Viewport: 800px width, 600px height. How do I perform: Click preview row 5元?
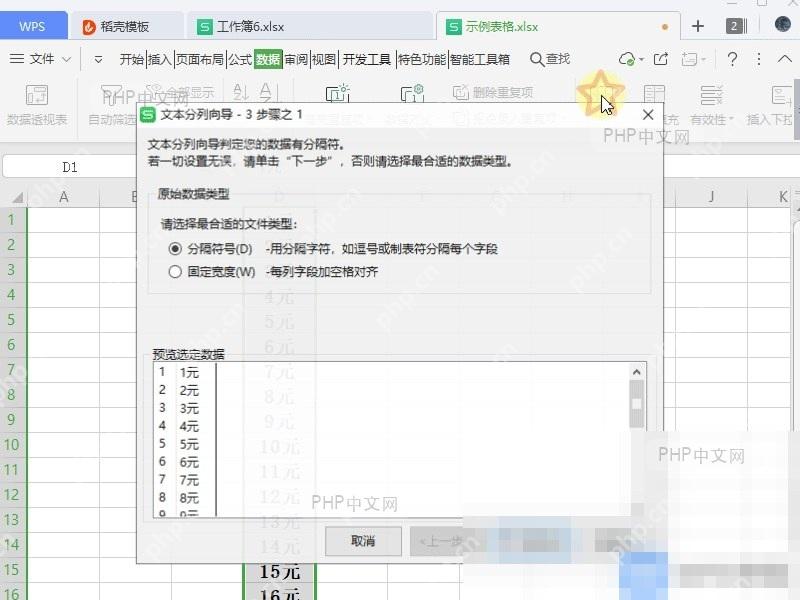[189, 444]
